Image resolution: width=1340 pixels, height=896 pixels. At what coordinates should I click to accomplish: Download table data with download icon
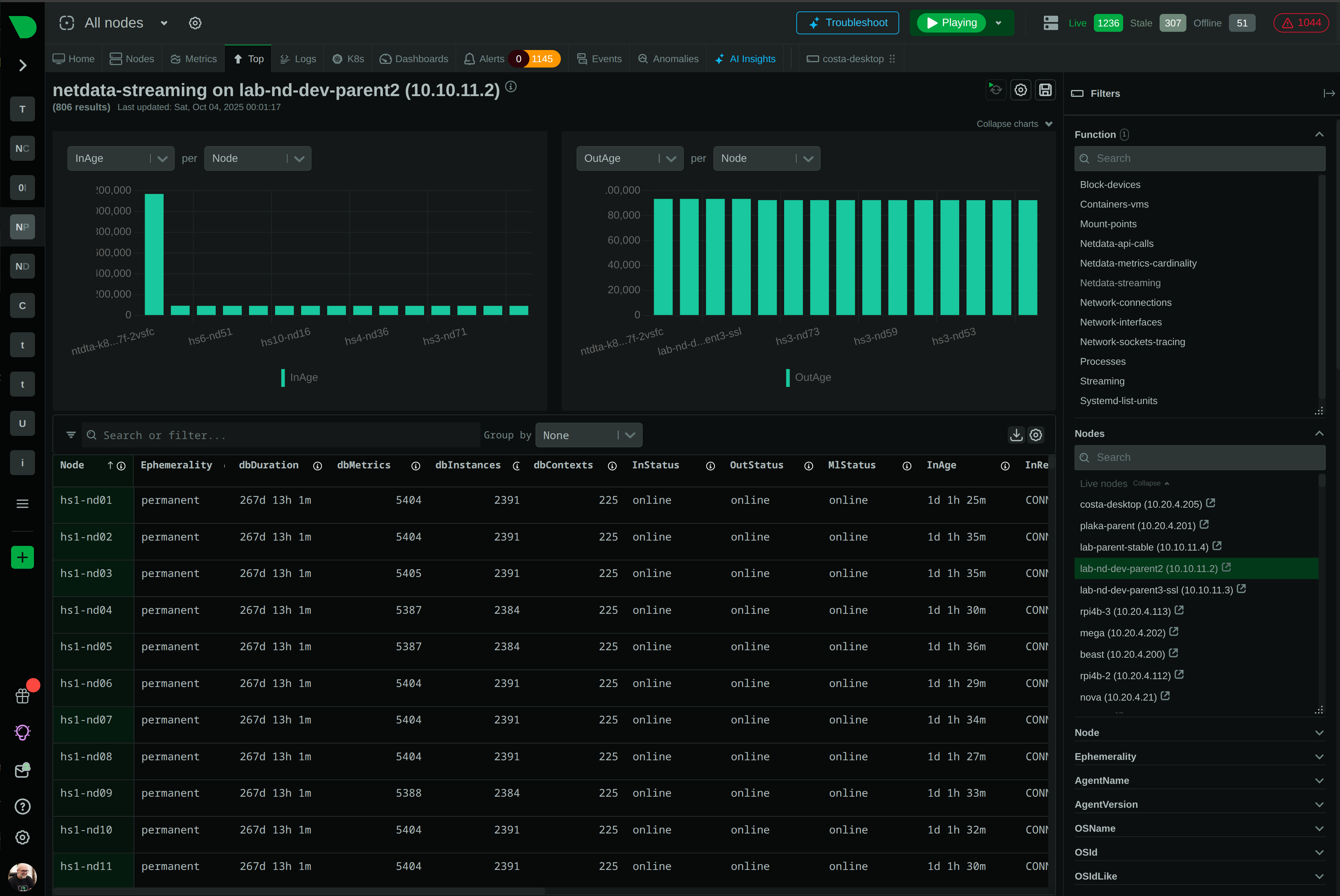(x=1016, y=435)
